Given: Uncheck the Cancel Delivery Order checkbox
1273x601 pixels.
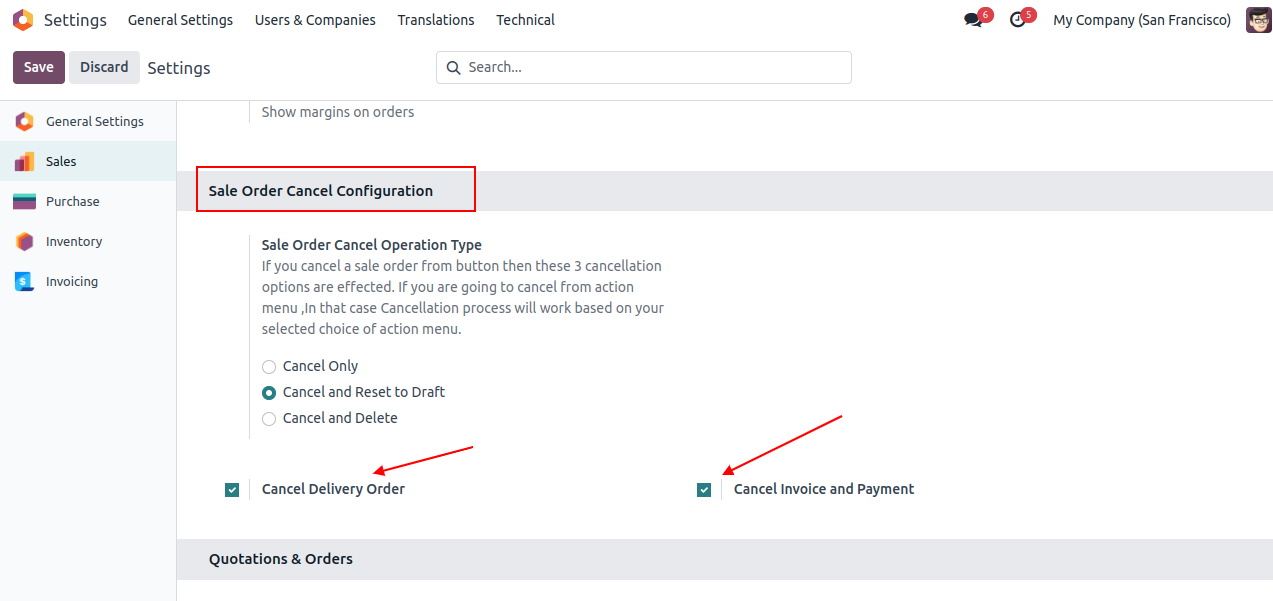Looking at the screenshot, I should 232,490.
